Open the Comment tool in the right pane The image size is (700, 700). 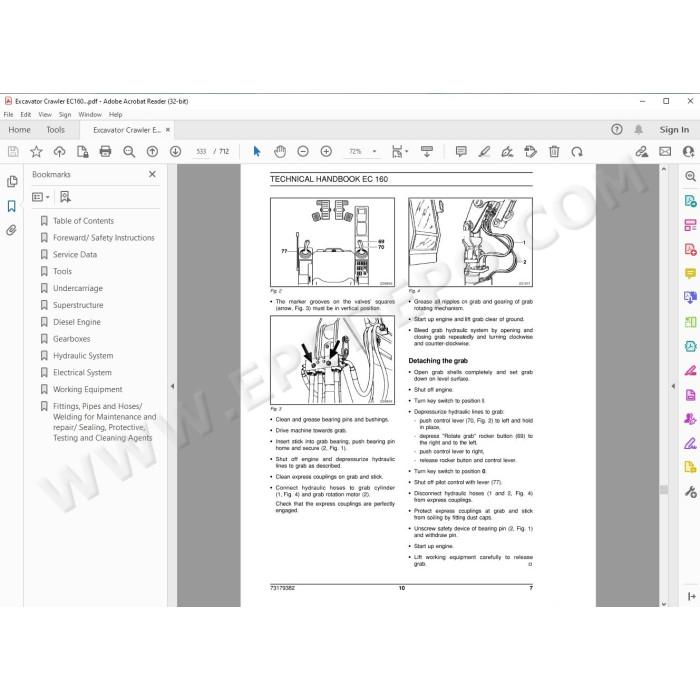coord(690,273)
